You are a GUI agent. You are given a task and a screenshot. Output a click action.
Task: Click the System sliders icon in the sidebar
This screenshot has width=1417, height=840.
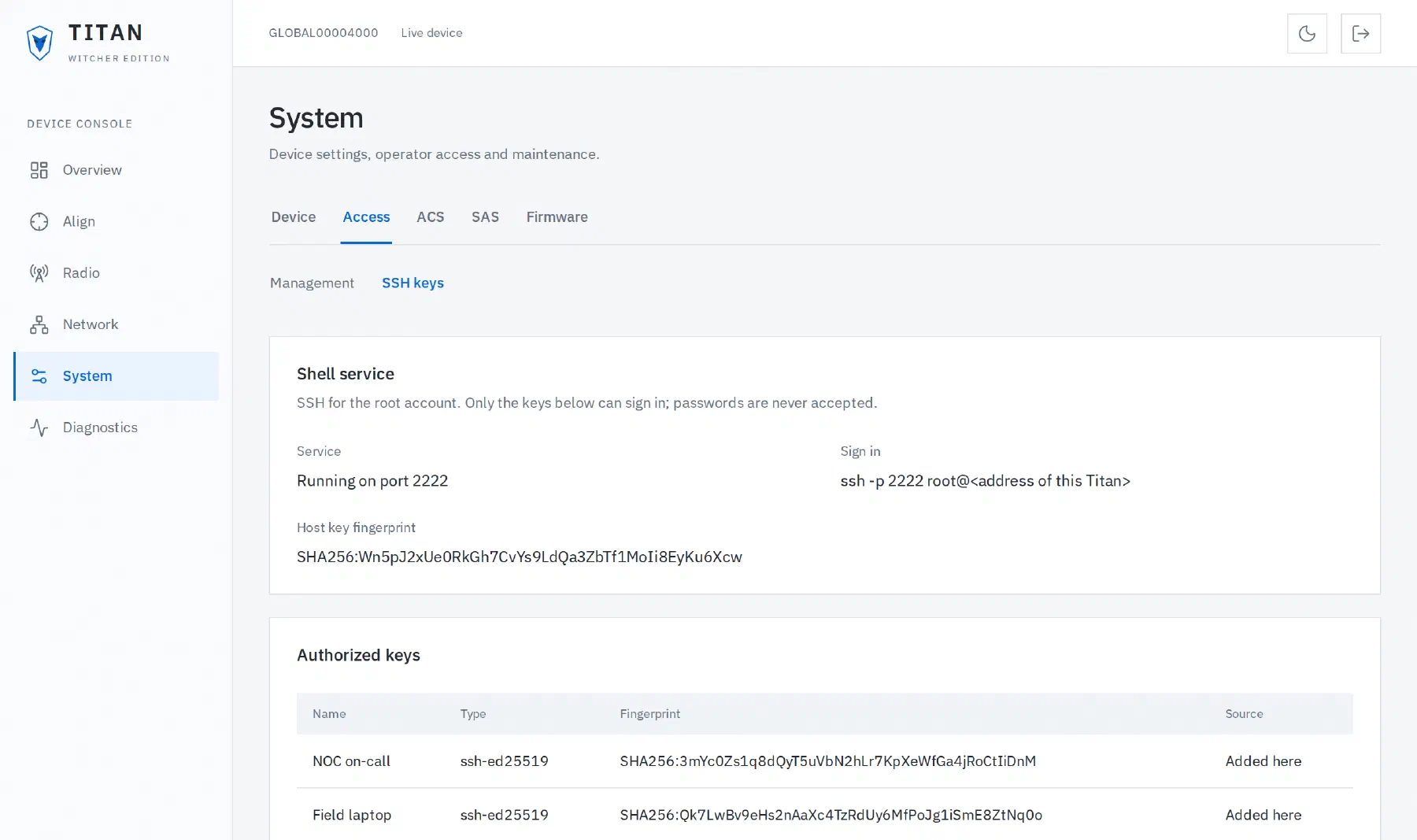(39, 376)
